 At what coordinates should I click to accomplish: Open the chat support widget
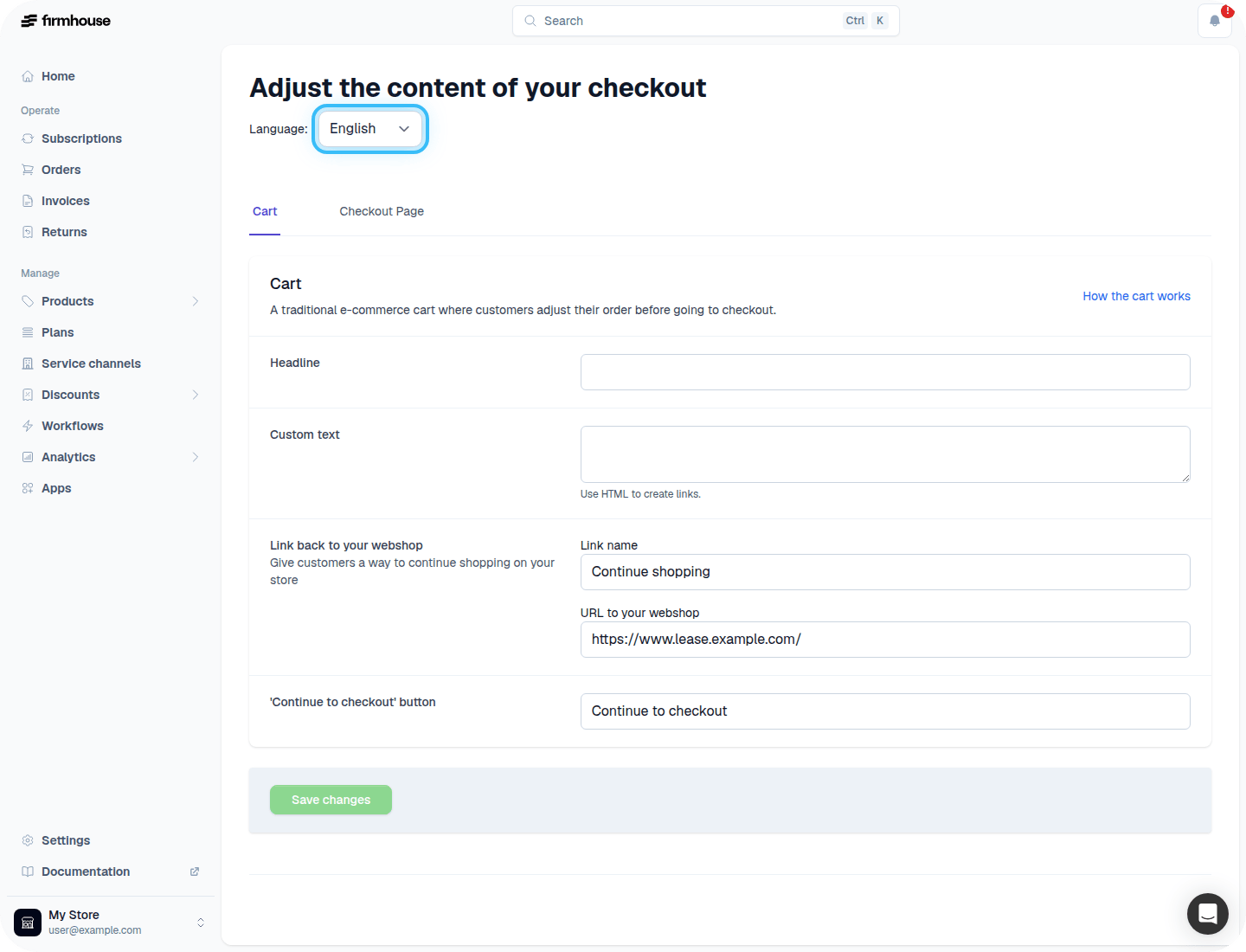pos(1208,914)
